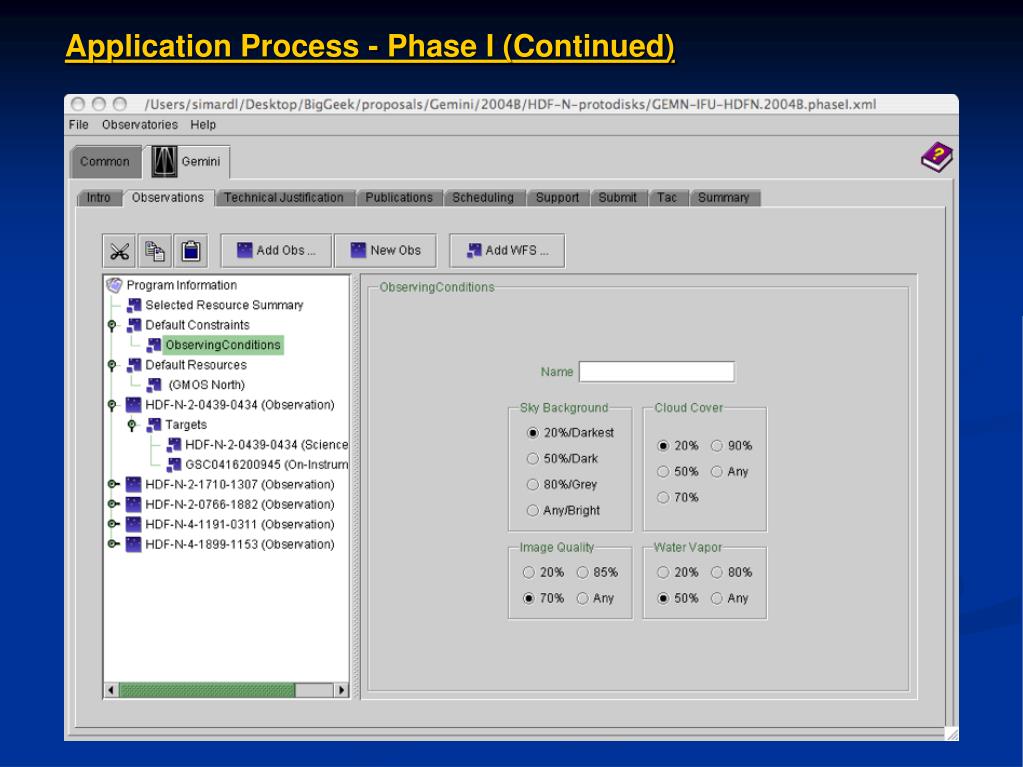Open the Support tab
The height and width of the screenshot is (767, 1023).
click(x=557, y=198)
